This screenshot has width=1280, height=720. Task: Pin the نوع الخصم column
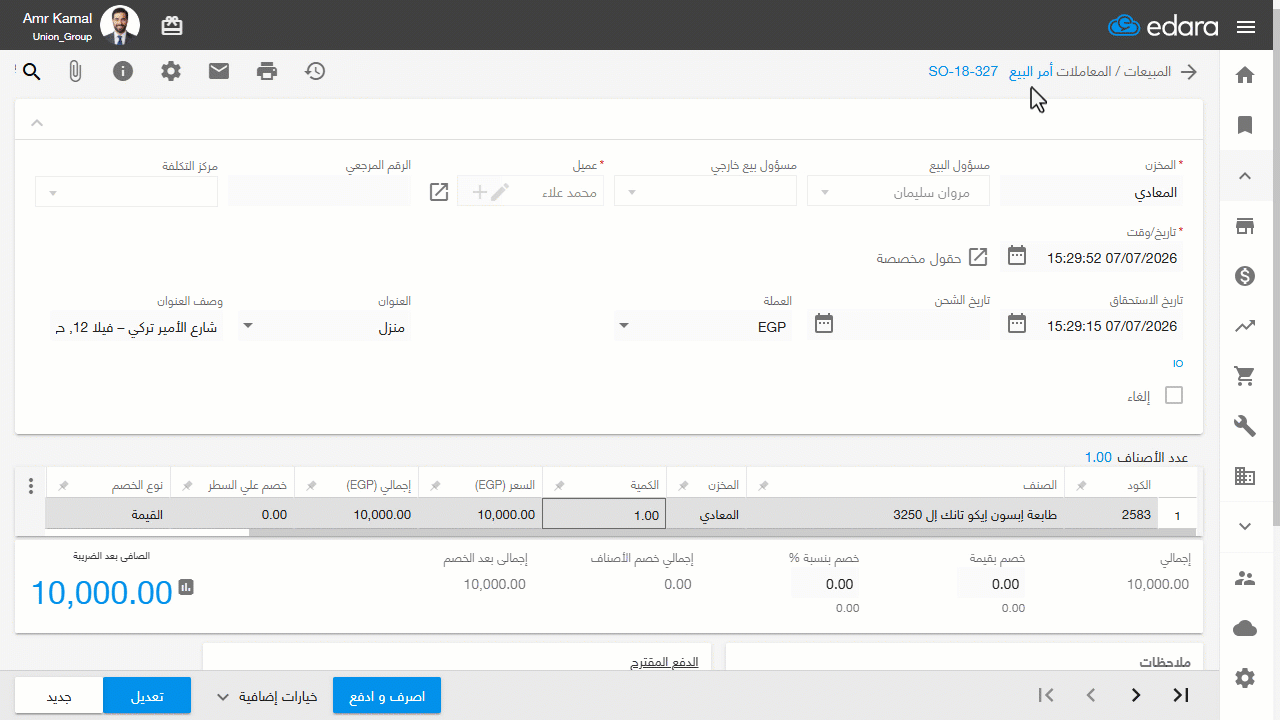(63, 485)
